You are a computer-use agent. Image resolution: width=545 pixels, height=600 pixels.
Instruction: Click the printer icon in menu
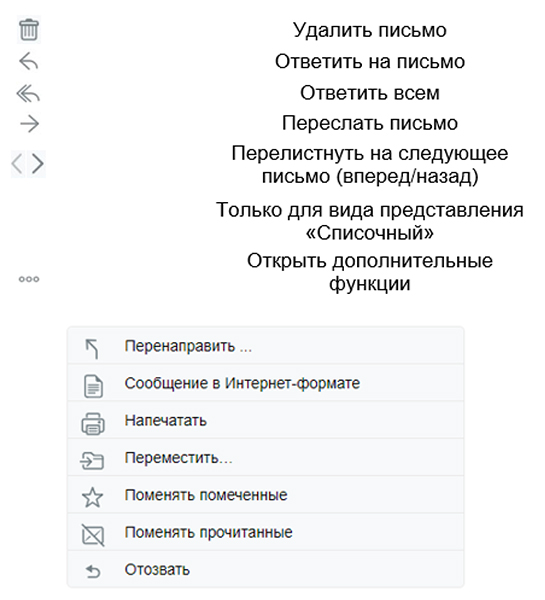(x=93, y=424)
